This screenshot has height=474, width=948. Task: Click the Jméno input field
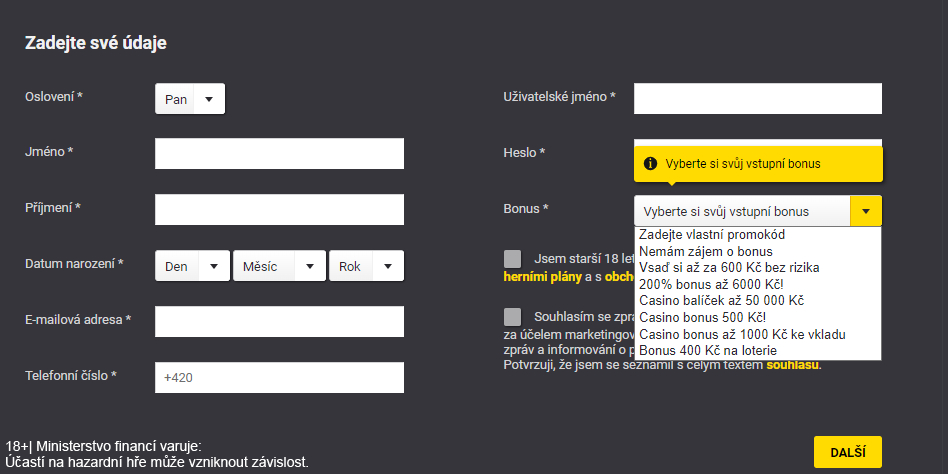point(279,154)
